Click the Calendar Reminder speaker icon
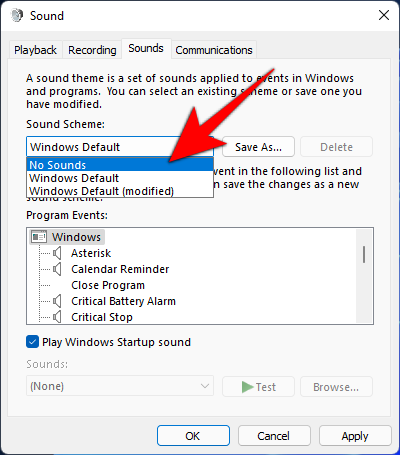Viewport: 400px width, 455px height. 57,269
